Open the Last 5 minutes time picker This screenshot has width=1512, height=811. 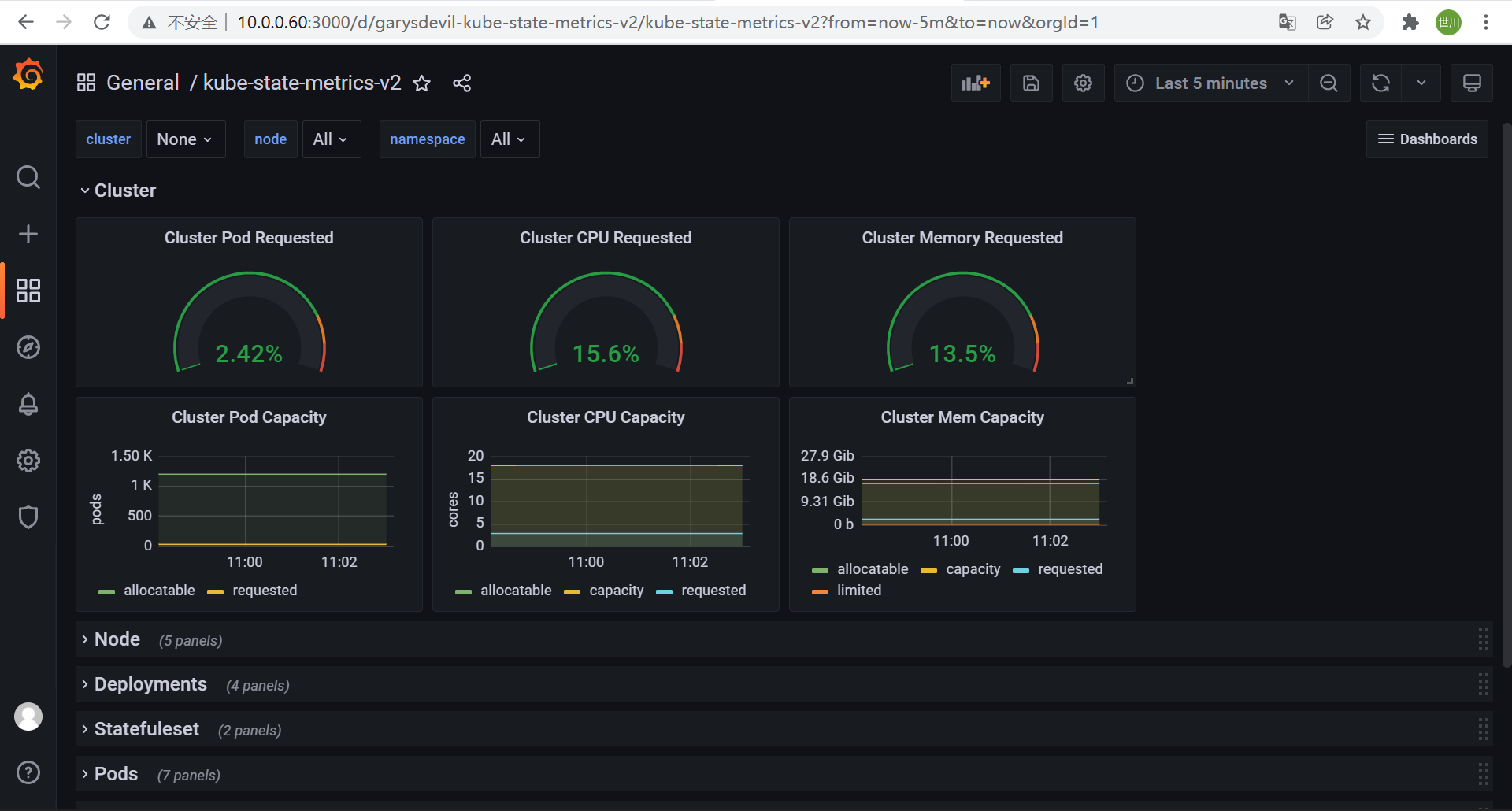1211,83
